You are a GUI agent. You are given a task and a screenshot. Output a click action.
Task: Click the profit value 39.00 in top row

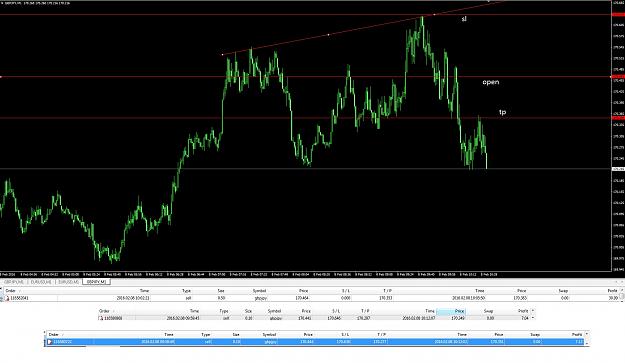tap(613, 298)
